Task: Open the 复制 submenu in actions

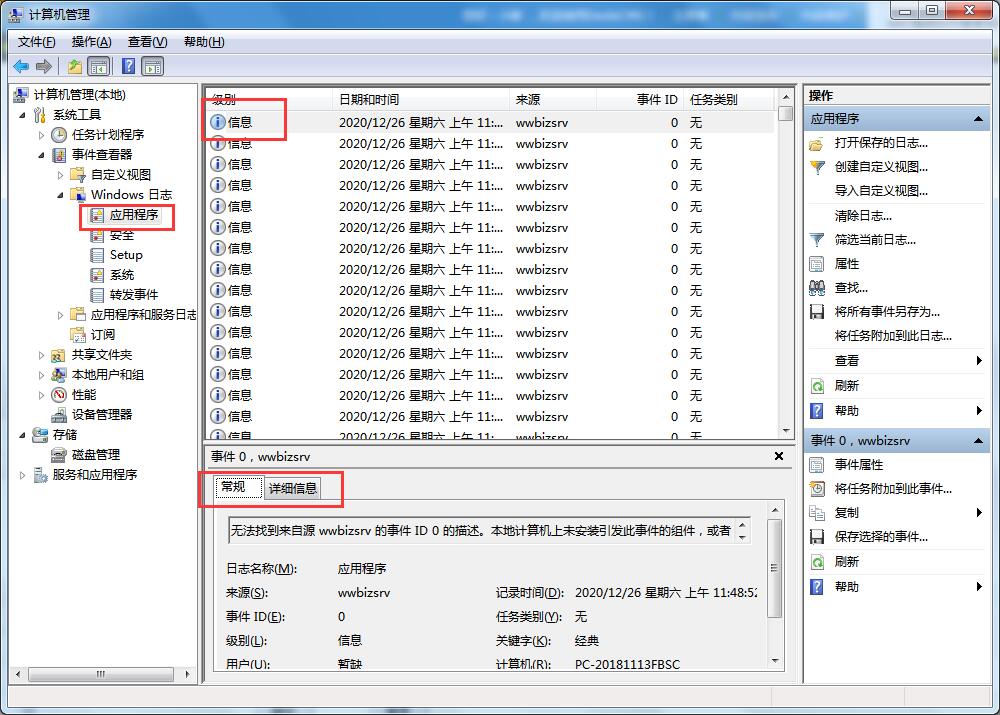Action: [x=846, y=513]
